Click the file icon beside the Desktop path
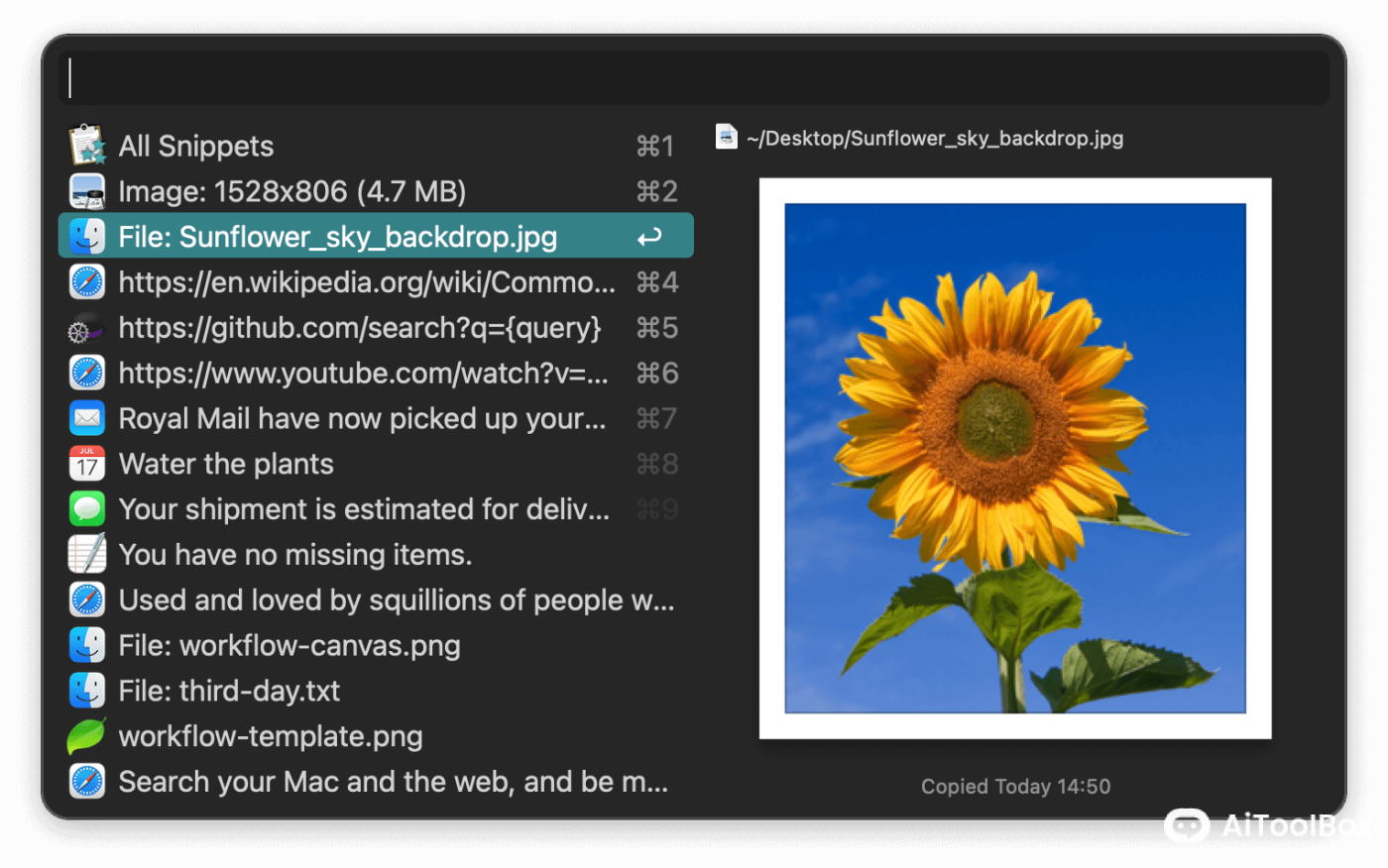1388x868 pixels. point(727,138)
